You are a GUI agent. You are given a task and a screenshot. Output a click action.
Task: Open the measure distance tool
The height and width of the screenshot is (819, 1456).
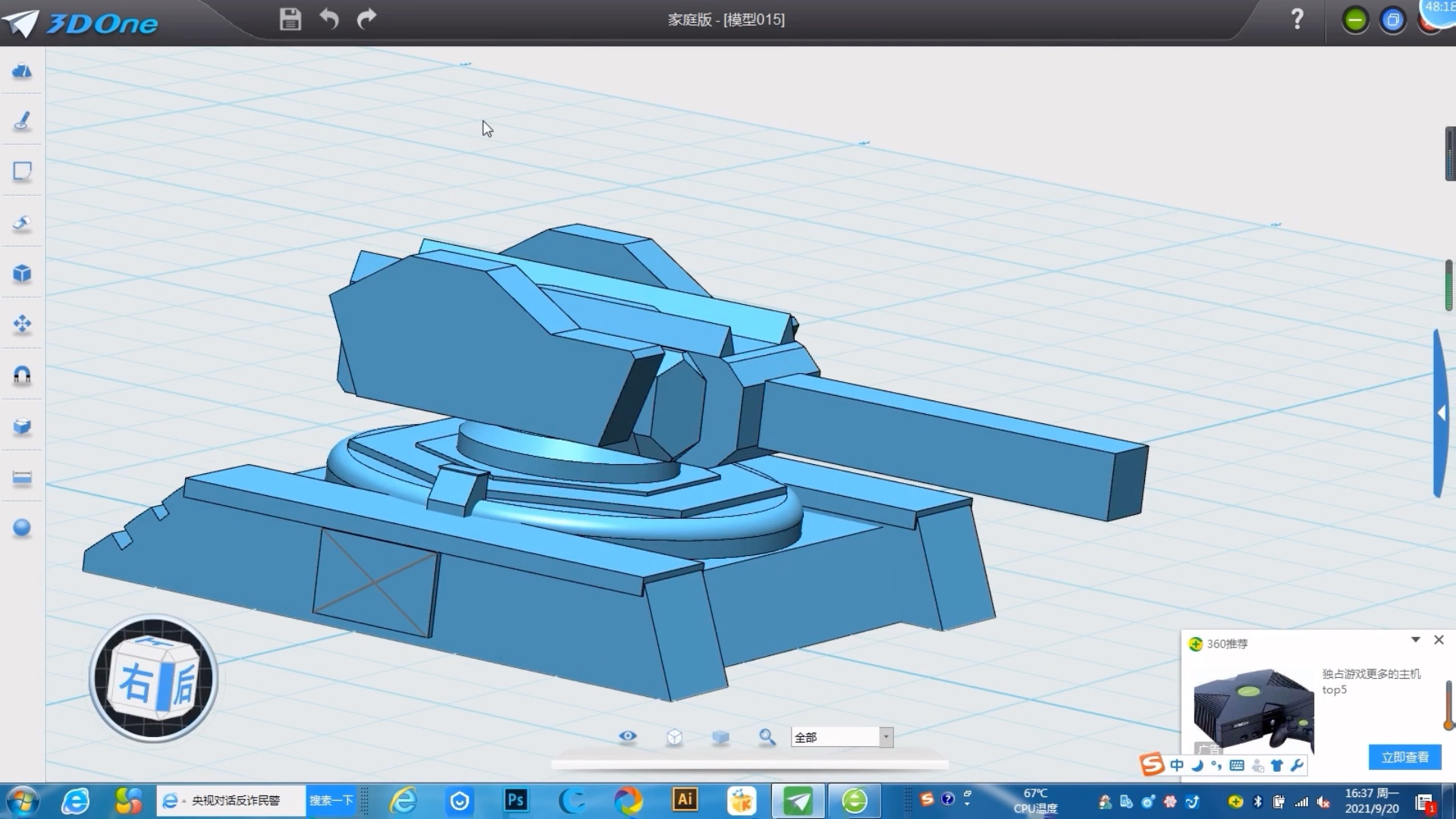coord(22,478)
